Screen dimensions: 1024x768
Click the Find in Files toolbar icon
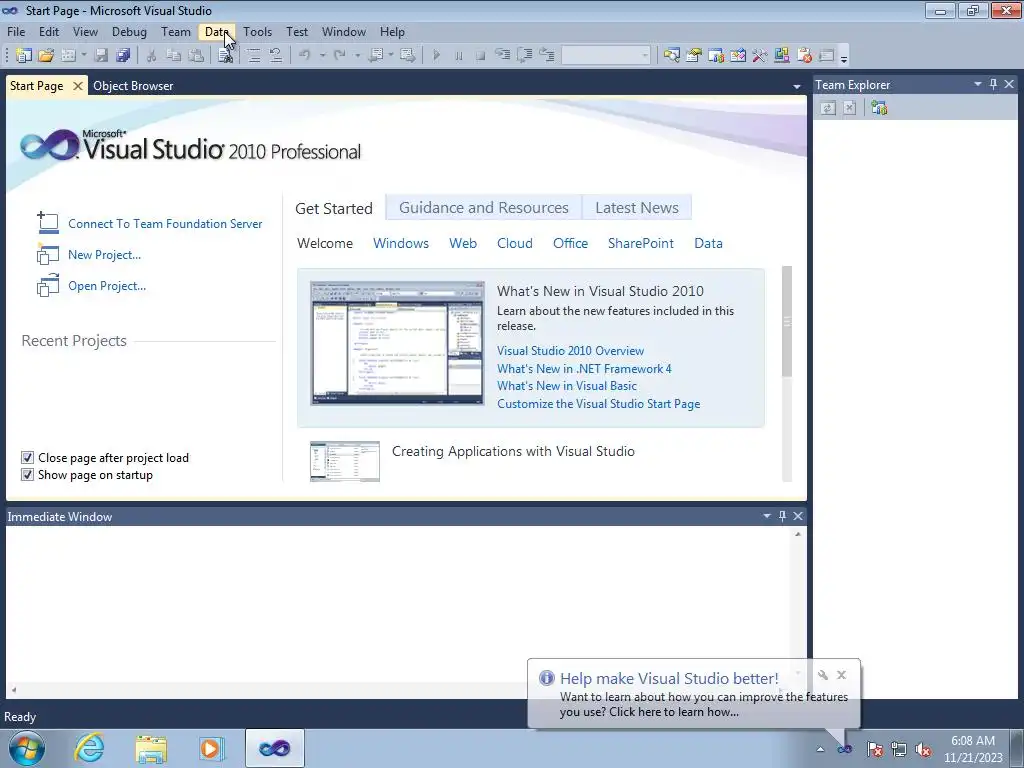point(225,56)
